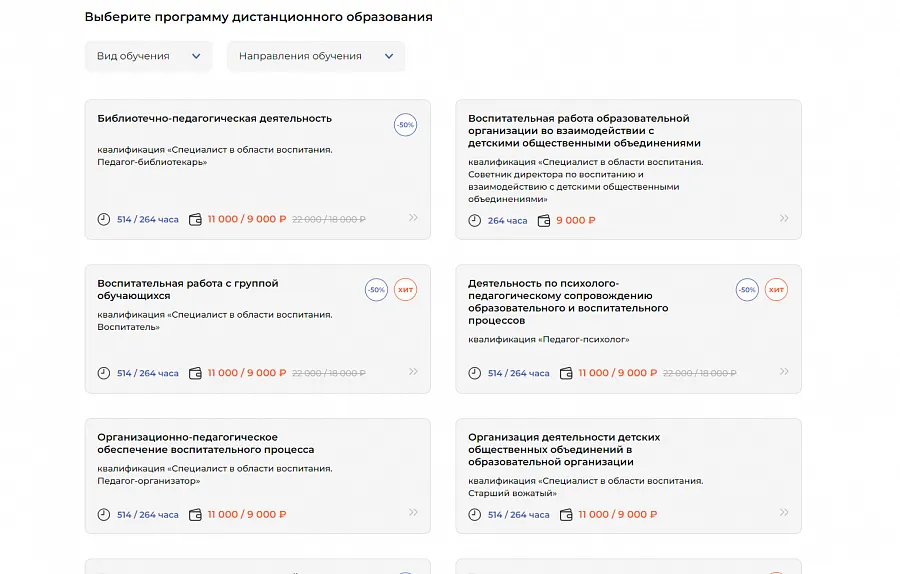
Task: Expand the Направления обучения dropdown
Action: tap(316, 56)
